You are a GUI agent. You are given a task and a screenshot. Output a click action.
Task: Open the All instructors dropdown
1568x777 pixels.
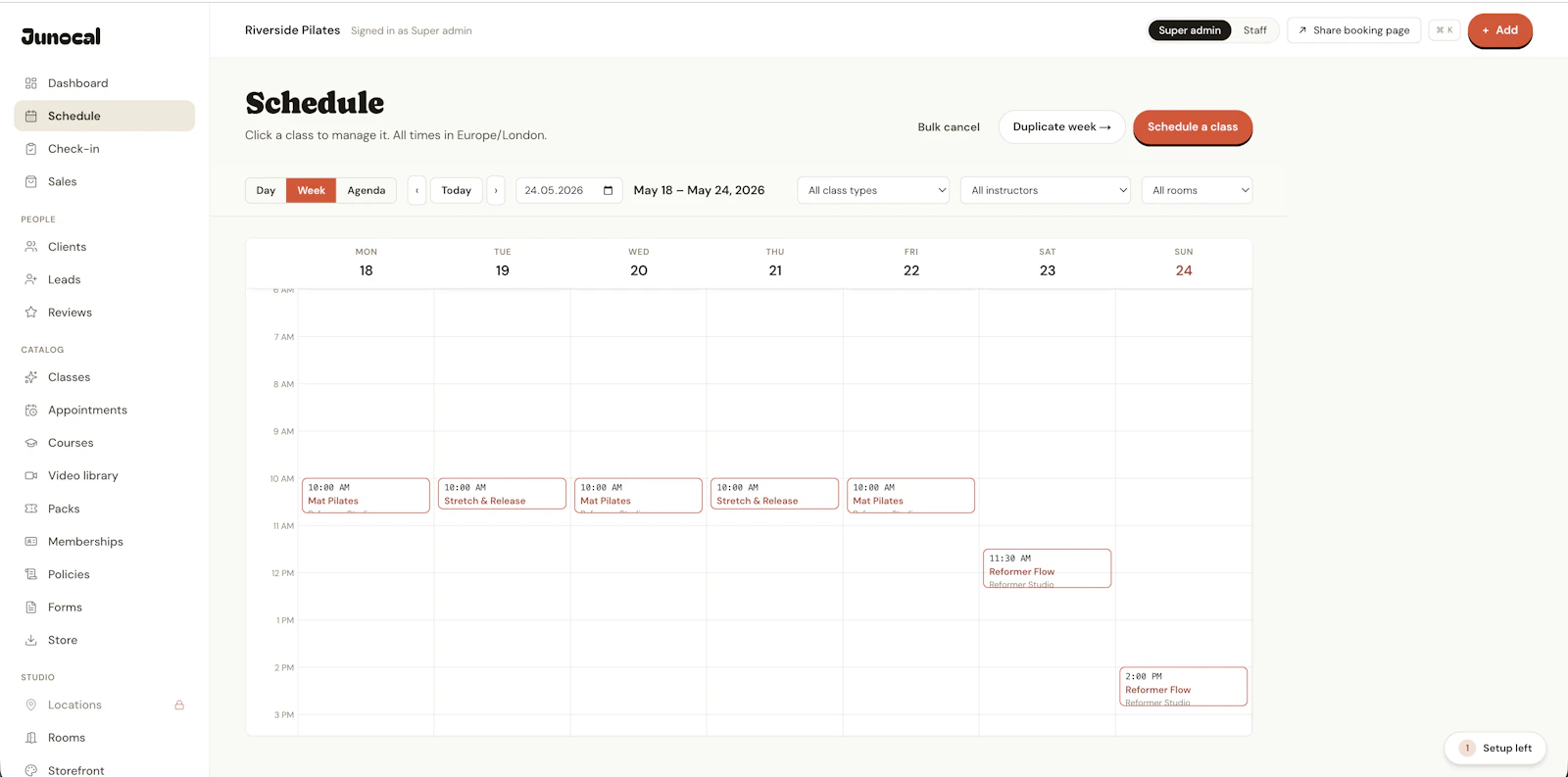[1046, 190]
